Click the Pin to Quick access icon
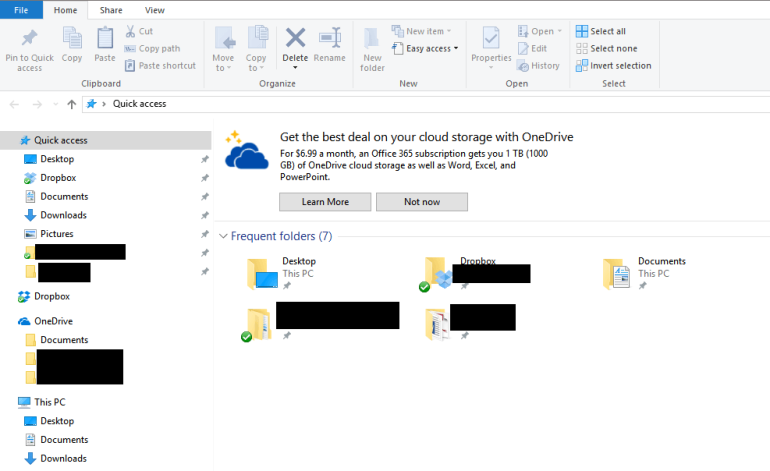The width and height of the screenshot is (770, 471). pyautogui.click(x=30, y=40)
